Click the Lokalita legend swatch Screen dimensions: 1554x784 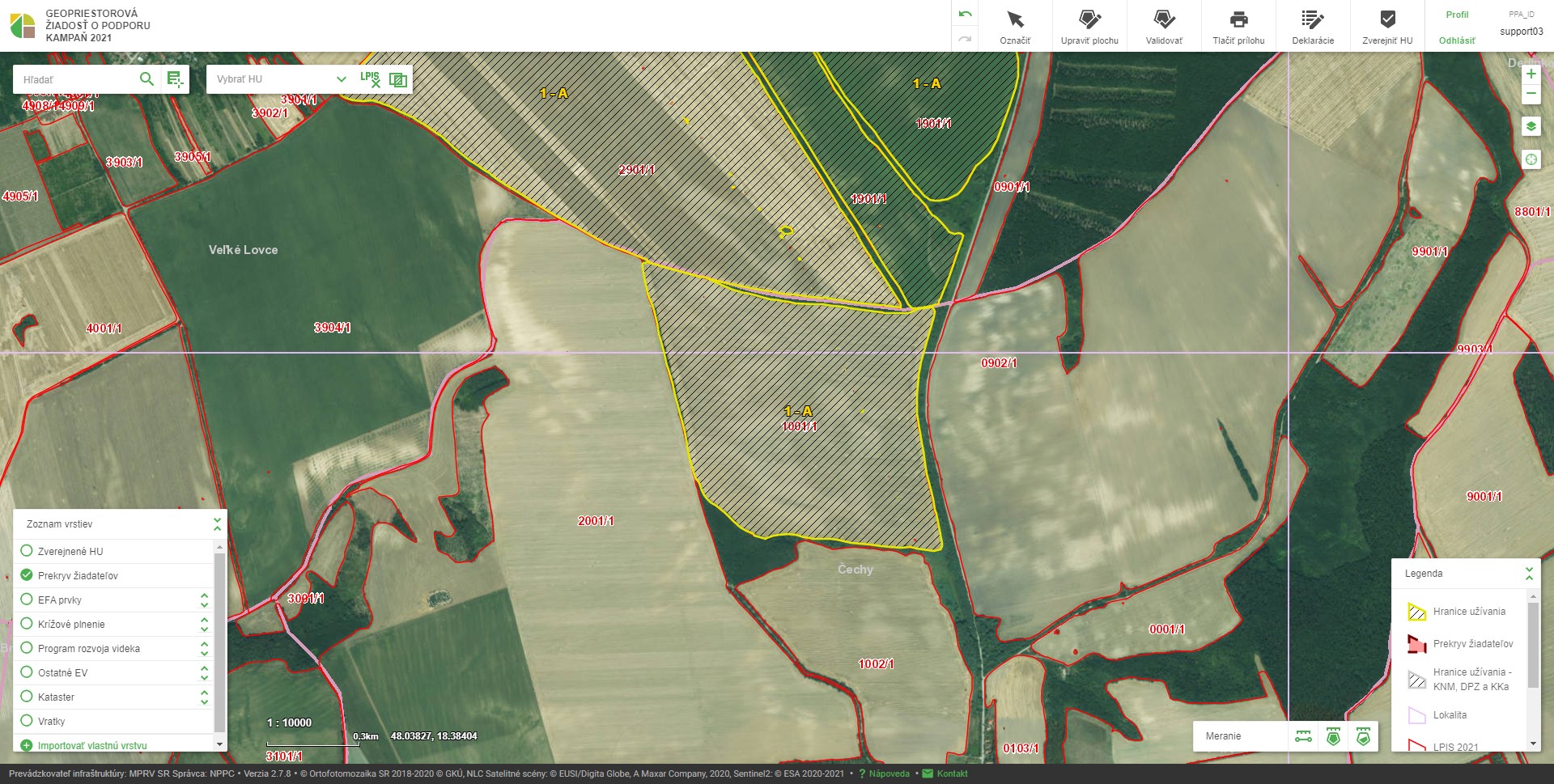click(1416, 715)
